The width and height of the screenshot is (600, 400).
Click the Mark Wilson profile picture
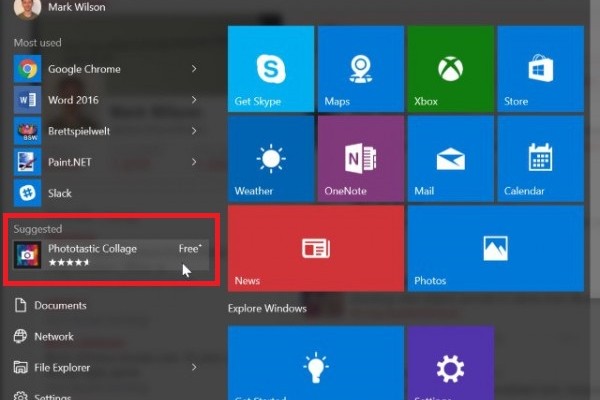point(27,8)
